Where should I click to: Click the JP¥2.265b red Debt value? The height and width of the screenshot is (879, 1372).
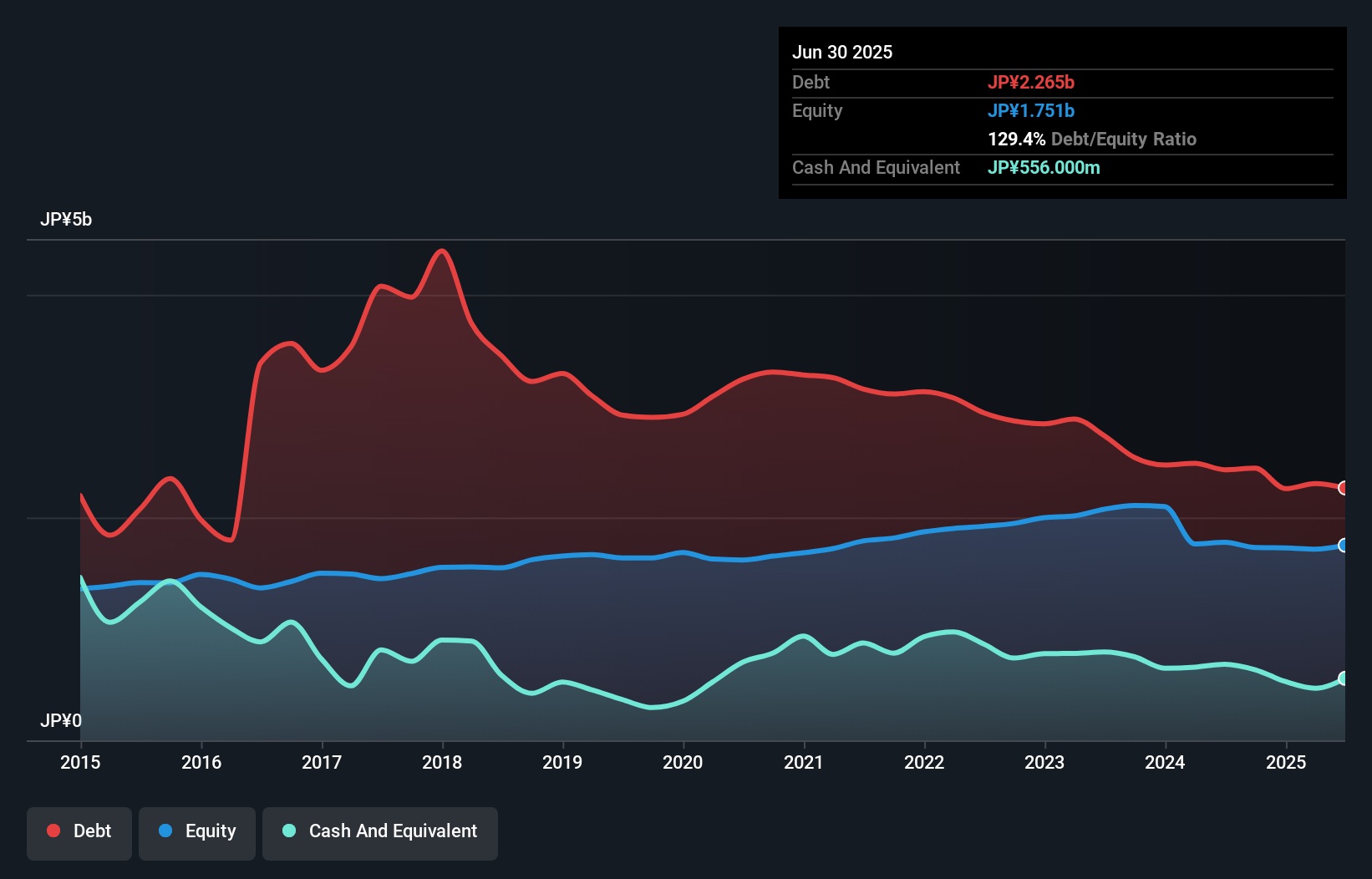[x=1033, y=82]
